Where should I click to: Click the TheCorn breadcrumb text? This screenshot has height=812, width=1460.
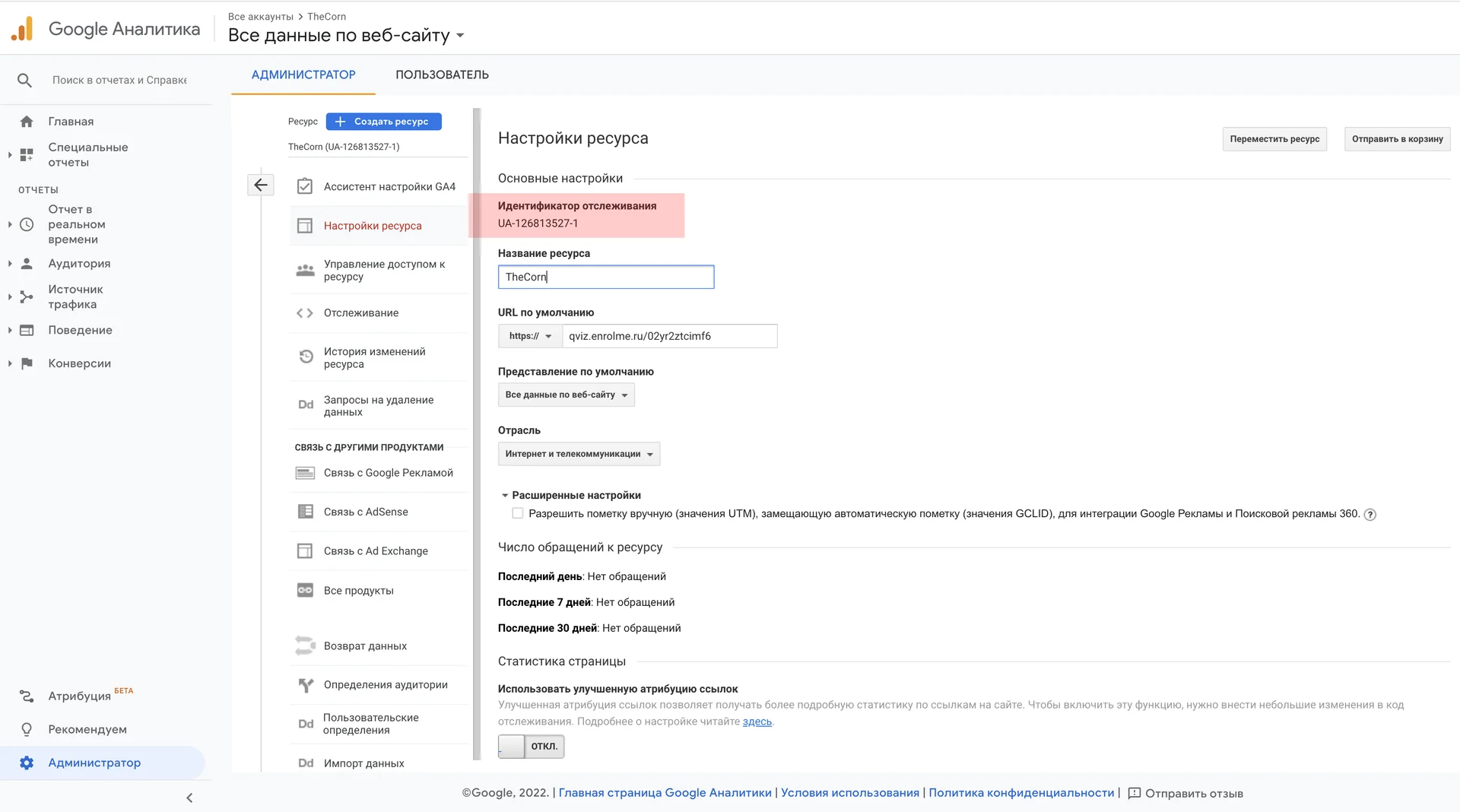(x=326, y=17)
